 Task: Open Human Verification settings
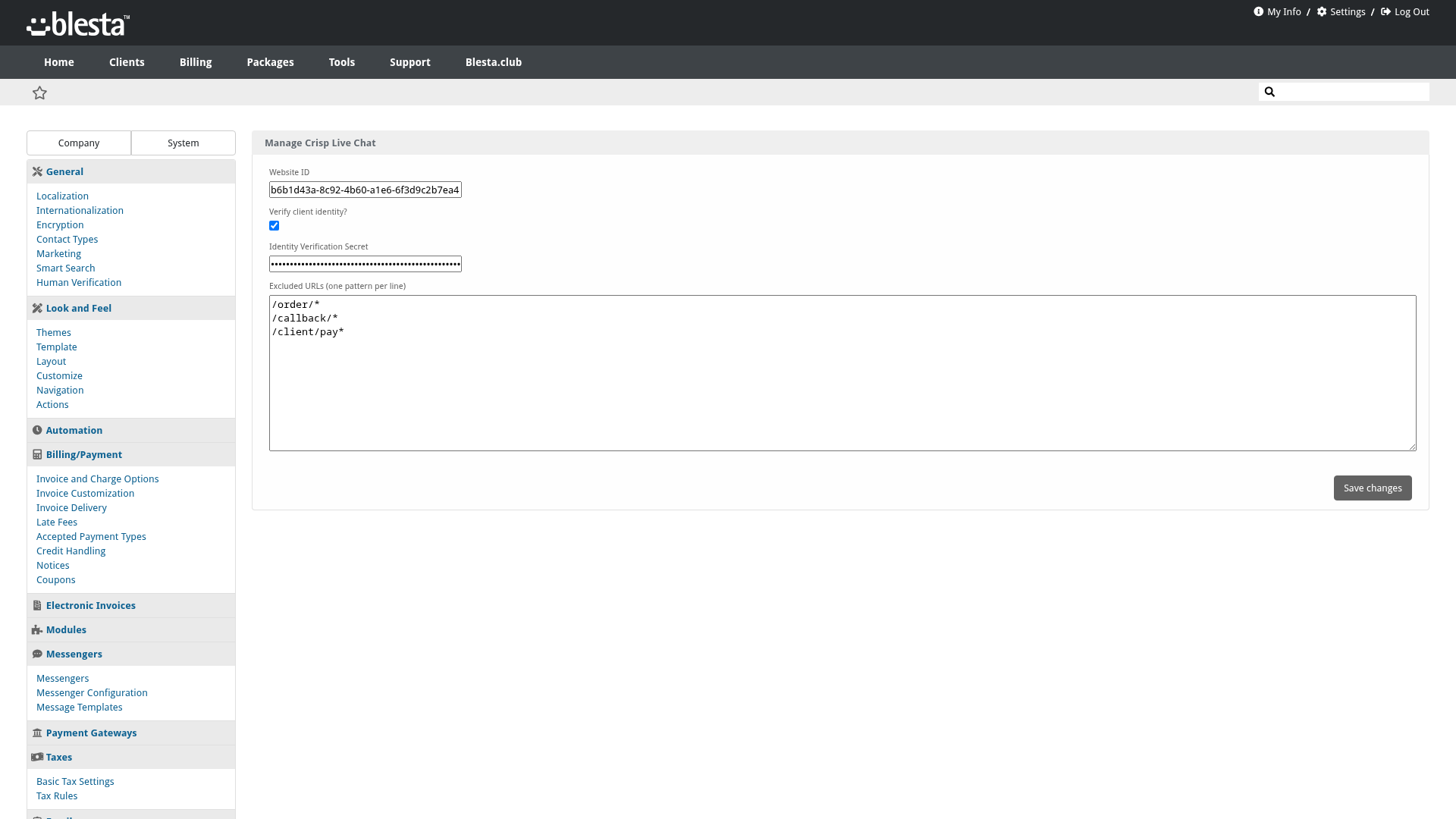click(79, 283)
